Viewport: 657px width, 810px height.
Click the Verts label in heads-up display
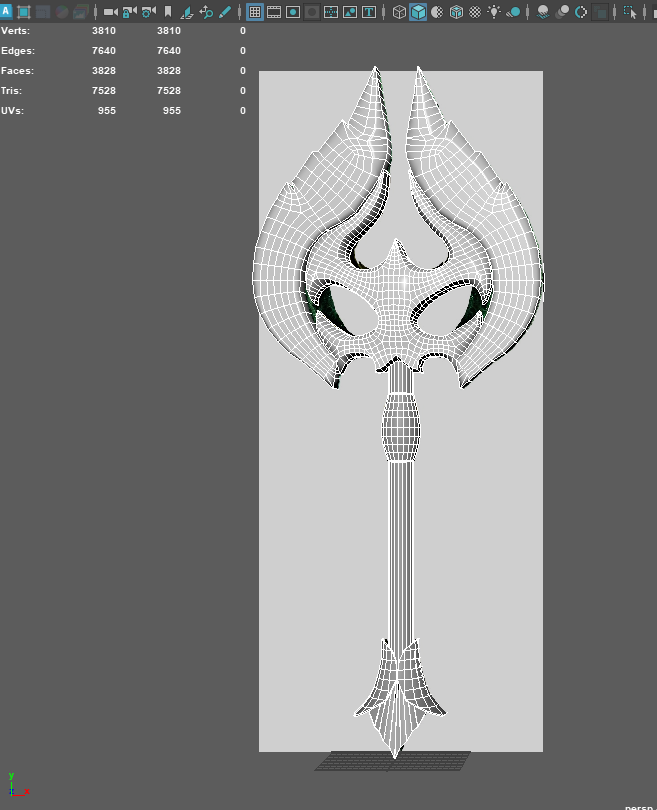pos(15,30)
